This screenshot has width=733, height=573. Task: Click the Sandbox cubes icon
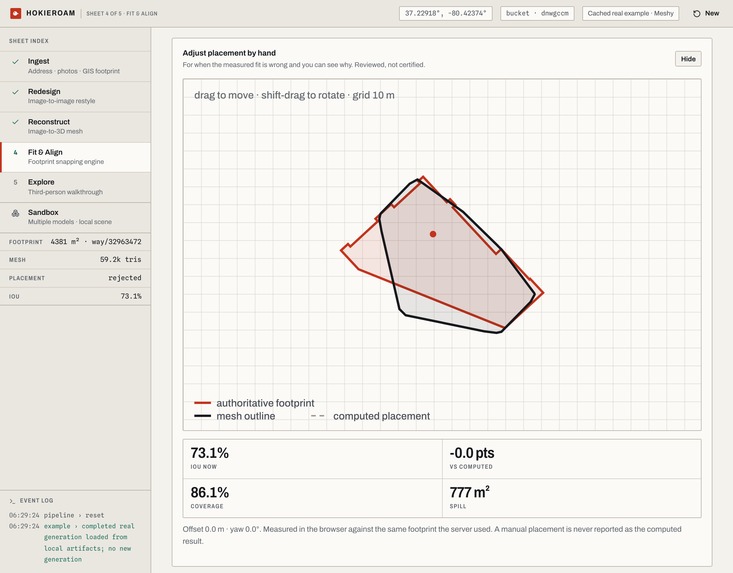15,213
